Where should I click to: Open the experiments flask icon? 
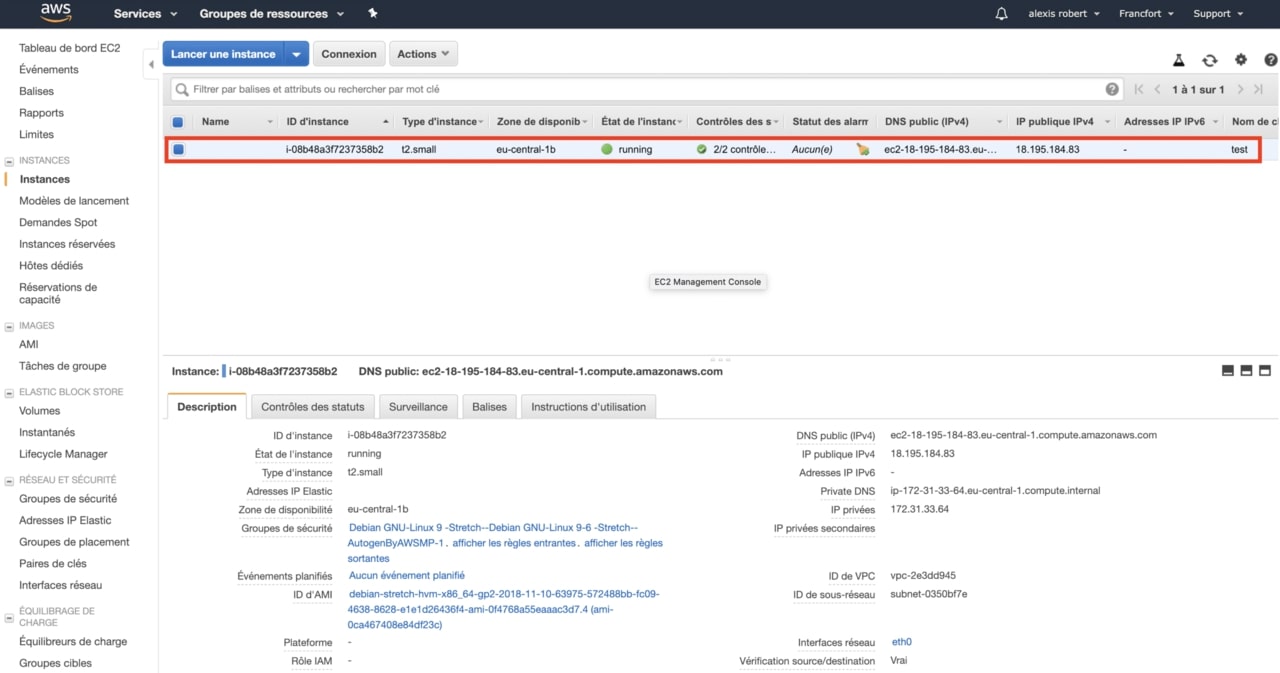[1179, 60]
